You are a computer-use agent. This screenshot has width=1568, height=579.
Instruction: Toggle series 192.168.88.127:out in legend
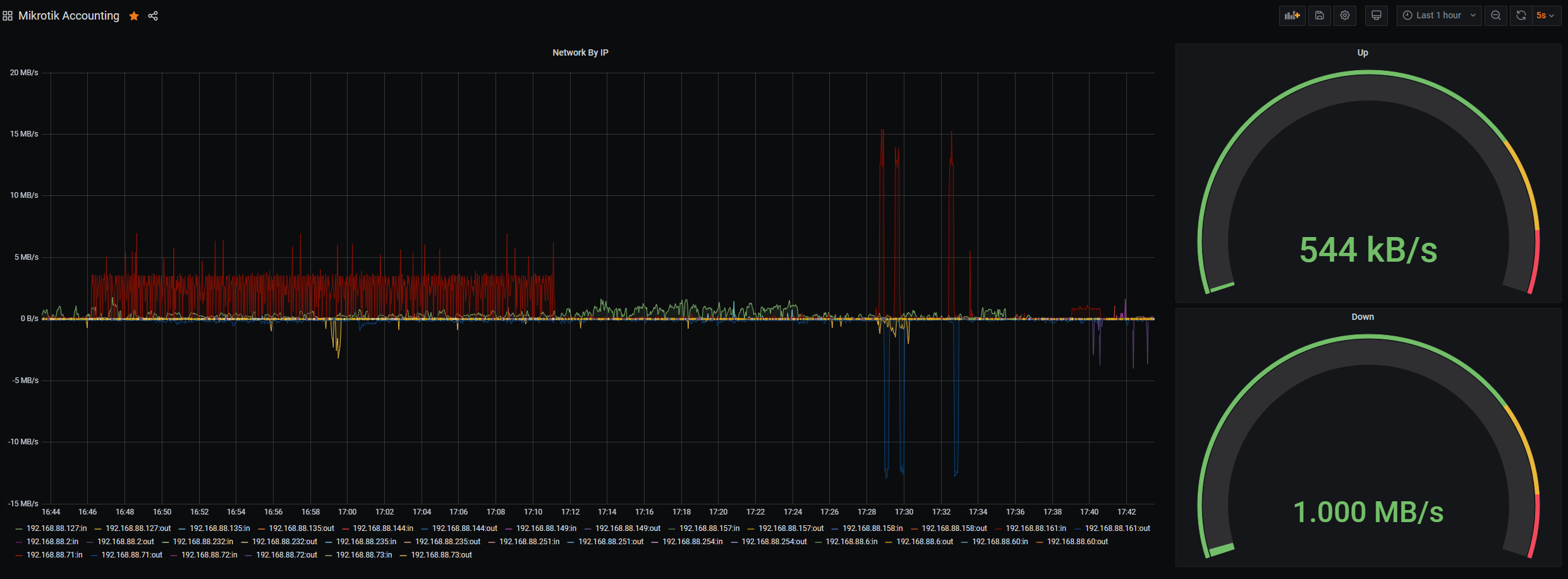pos(138,528)
